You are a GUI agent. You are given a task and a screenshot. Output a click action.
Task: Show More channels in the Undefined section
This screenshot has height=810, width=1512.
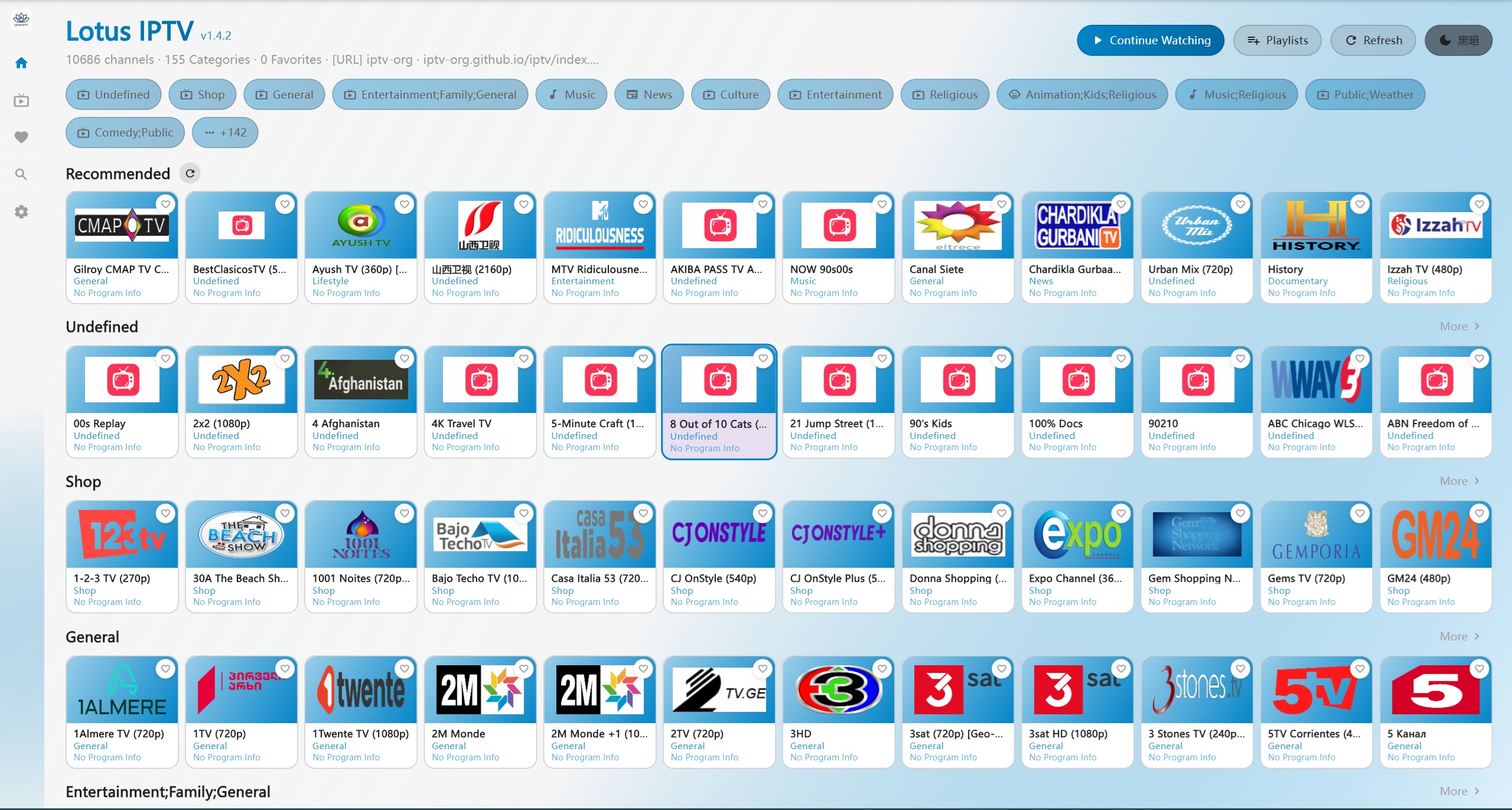tap(1459, 326)
